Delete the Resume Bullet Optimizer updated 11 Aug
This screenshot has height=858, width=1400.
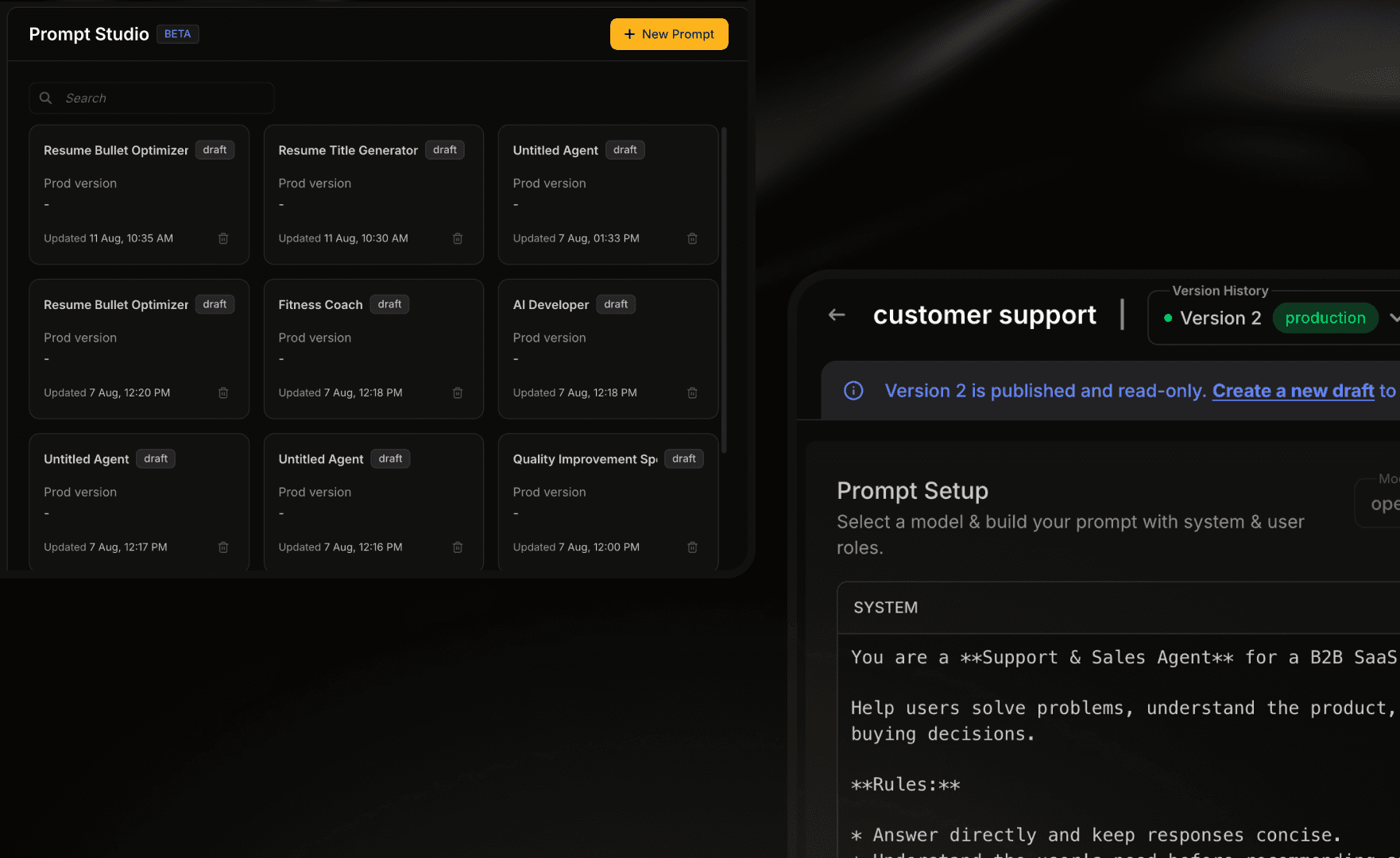coord(223,238)
